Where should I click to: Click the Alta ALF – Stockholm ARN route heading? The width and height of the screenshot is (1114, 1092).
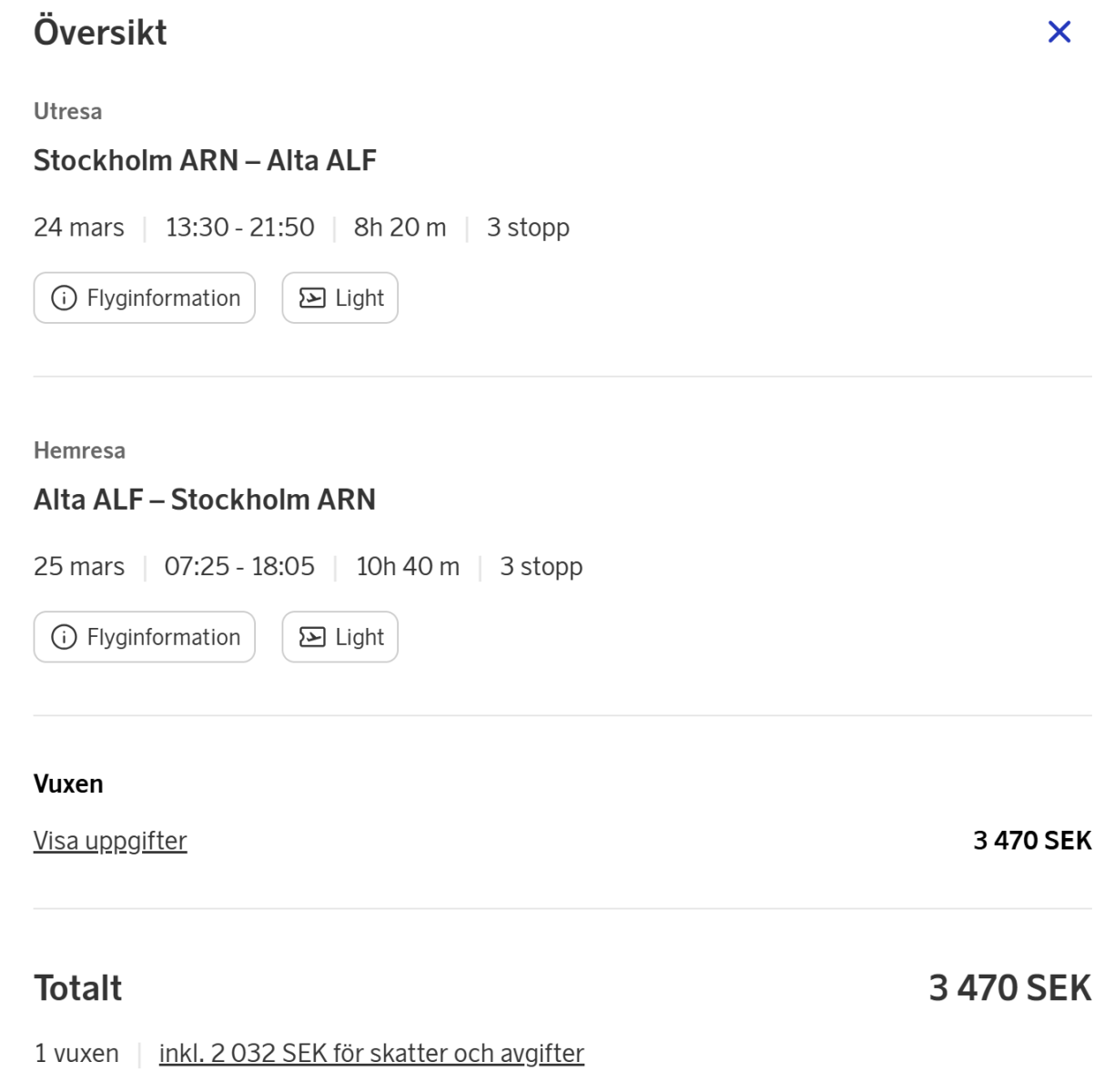point(205,500)
